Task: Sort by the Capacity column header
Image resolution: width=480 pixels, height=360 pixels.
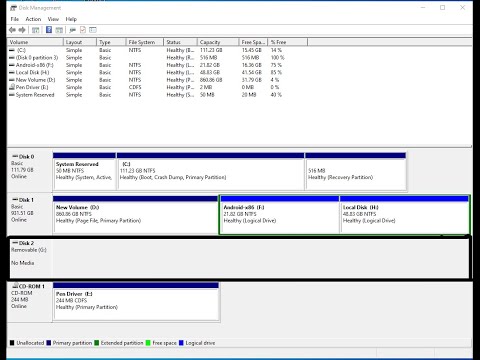Action: pos(218,42)
